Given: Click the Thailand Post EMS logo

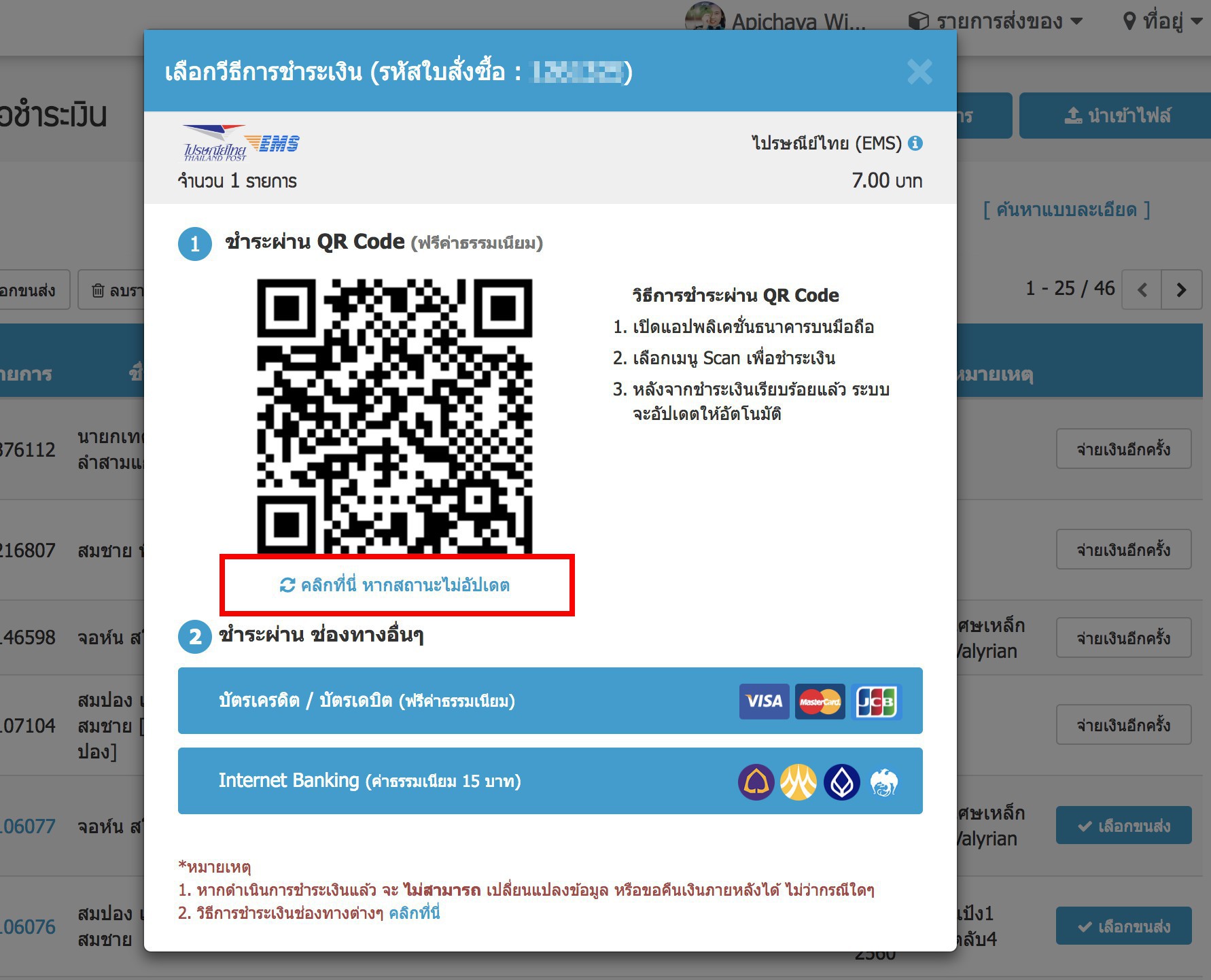Looking at the screenshot, I should [241, 143].
